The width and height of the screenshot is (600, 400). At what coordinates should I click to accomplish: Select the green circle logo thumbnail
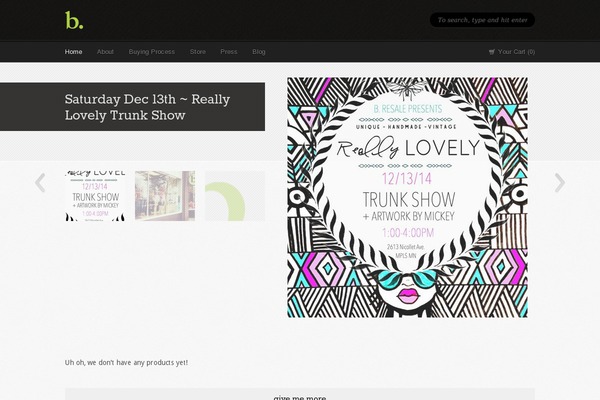coord(235,196)
